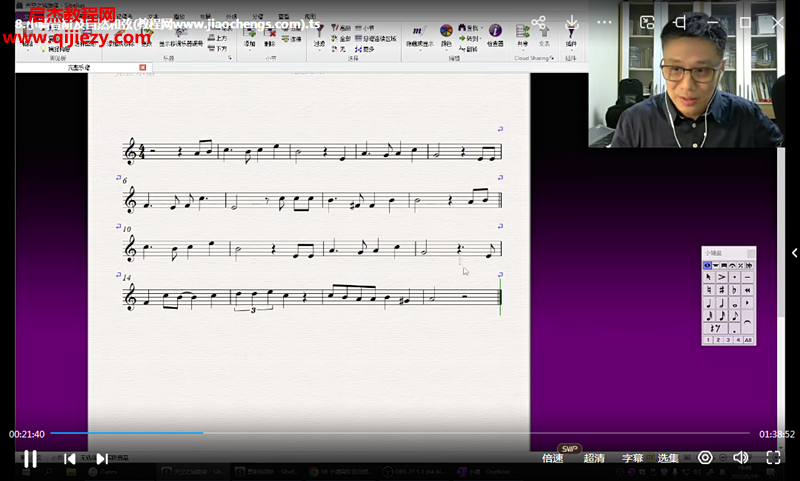This screenshot has height=481, width=800.
Task: Open the Sibelius 插件 plug-ins menu
Action: [571, 38]
